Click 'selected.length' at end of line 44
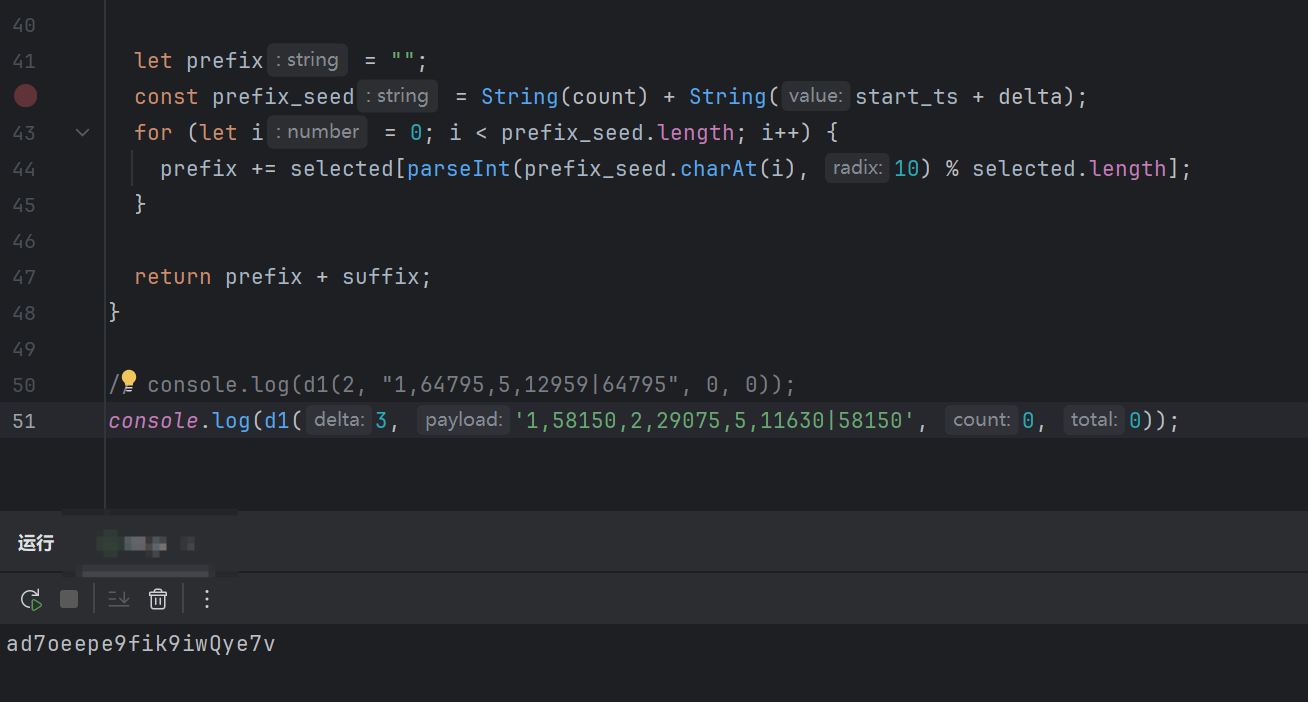This screenshot has height=702, width=1308. (x=1069, y=169)
